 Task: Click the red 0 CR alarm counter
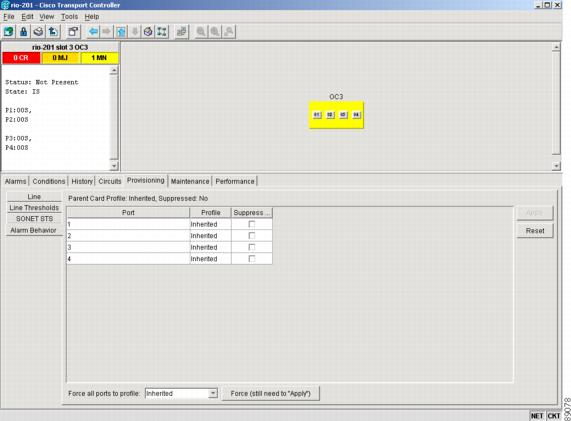[21, 58]
